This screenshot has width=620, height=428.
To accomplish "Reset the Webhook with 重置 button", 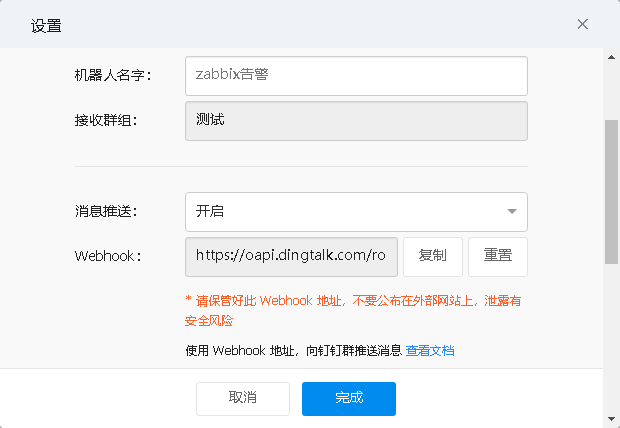I will tap(498, 257).
